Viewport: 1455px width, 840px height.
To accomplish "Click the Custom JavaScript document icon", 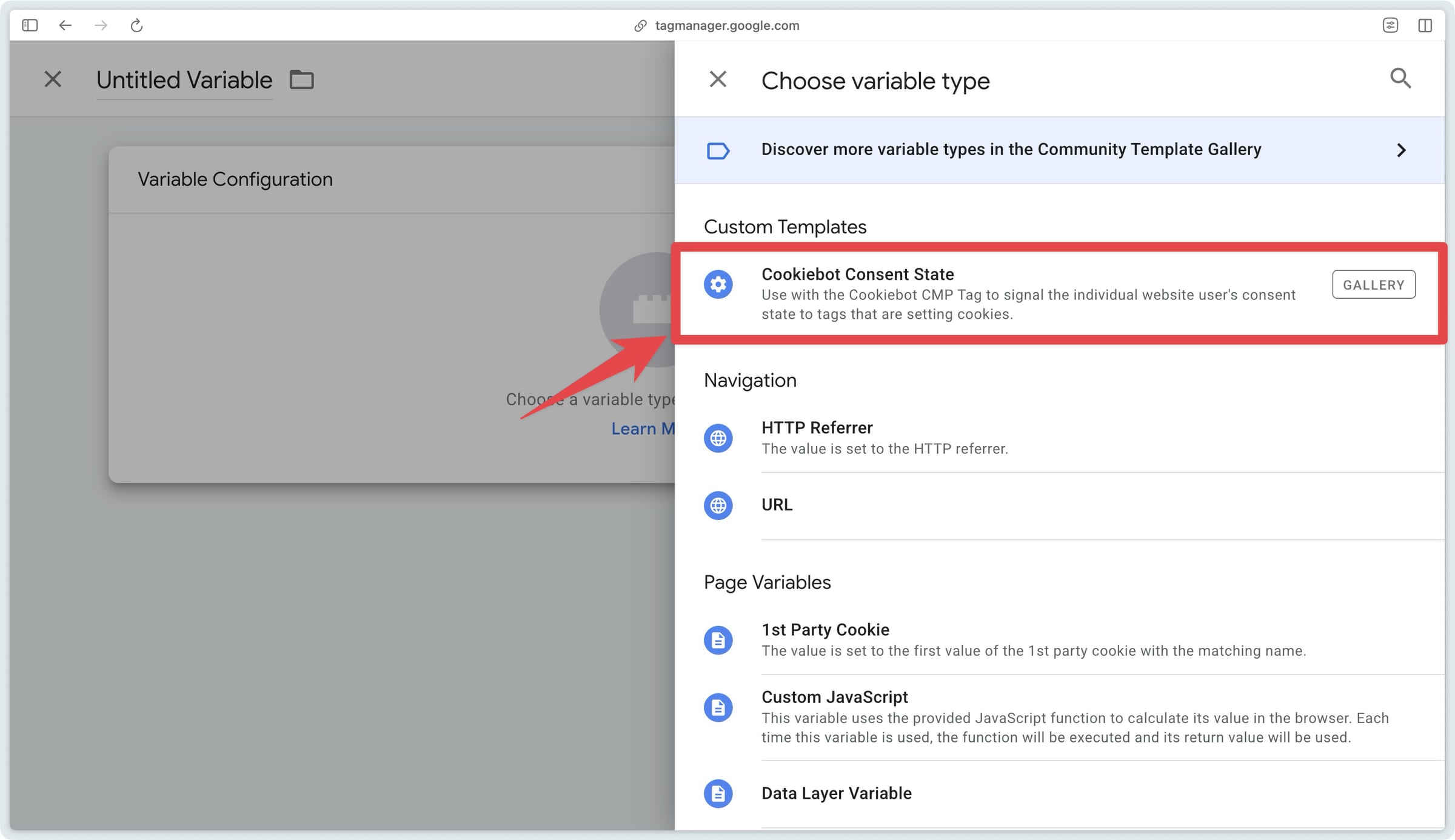I will pos(718,707).
